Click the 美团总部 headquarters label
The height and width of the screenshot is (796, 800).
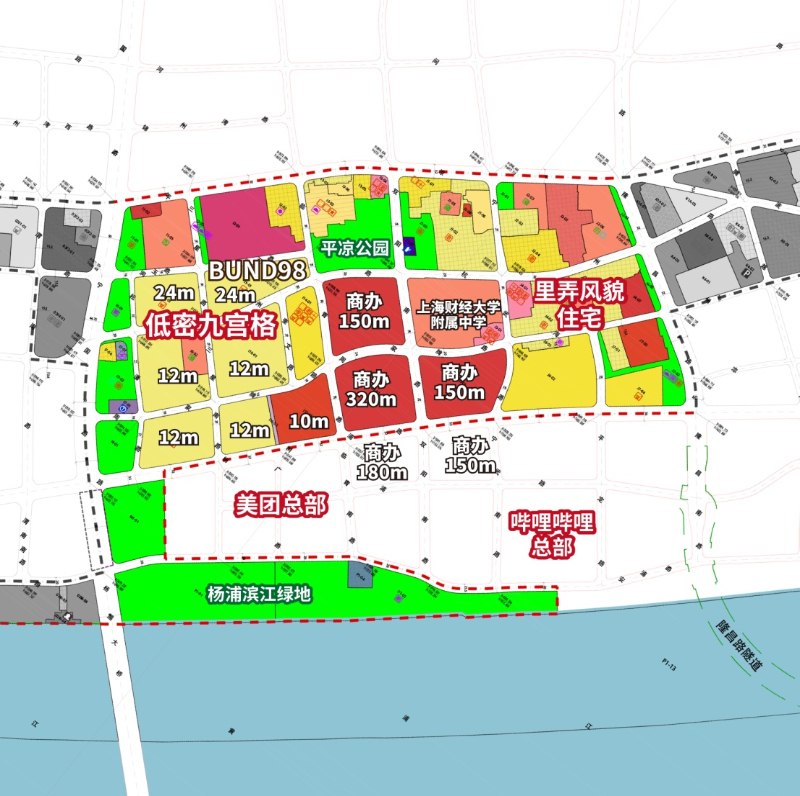tap(280, 505)
